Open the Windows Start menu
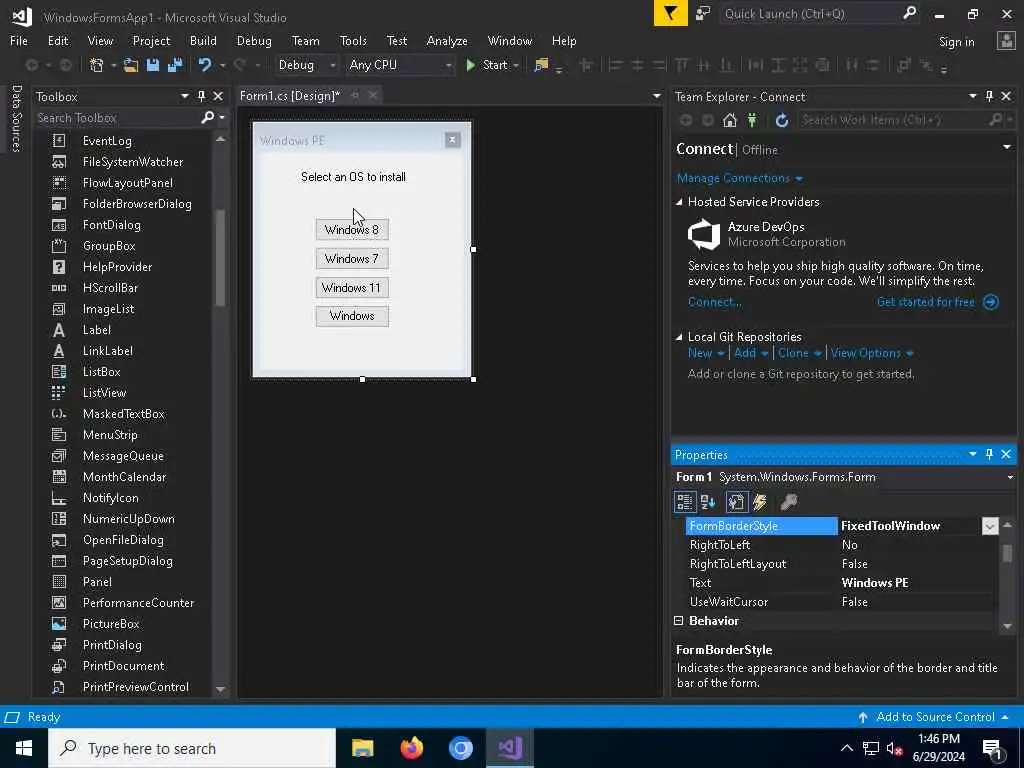The height and width of the screenshot is (768, 1024). 24,748
